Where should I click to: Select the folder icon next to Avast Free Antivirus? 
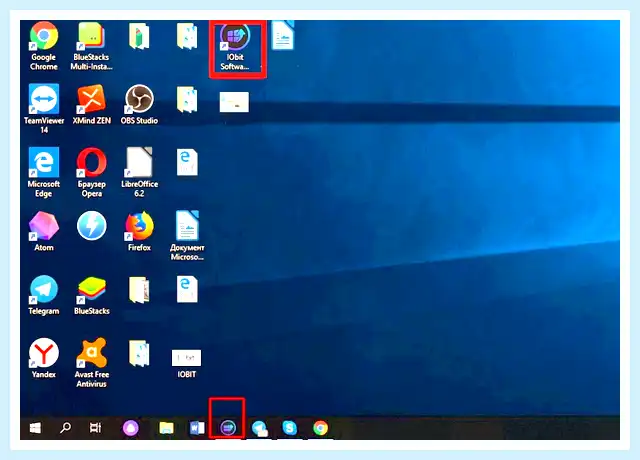[139, 353]
